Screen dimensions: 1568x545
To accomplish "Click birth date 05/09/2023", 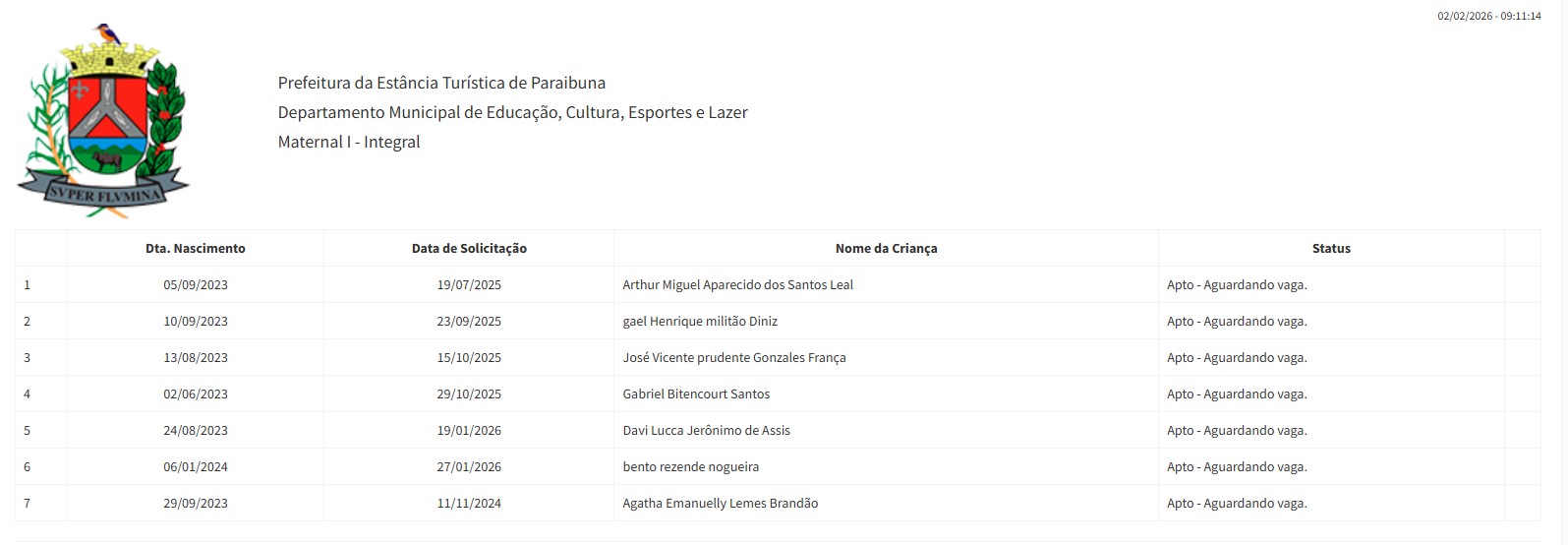I will [196, 285].
